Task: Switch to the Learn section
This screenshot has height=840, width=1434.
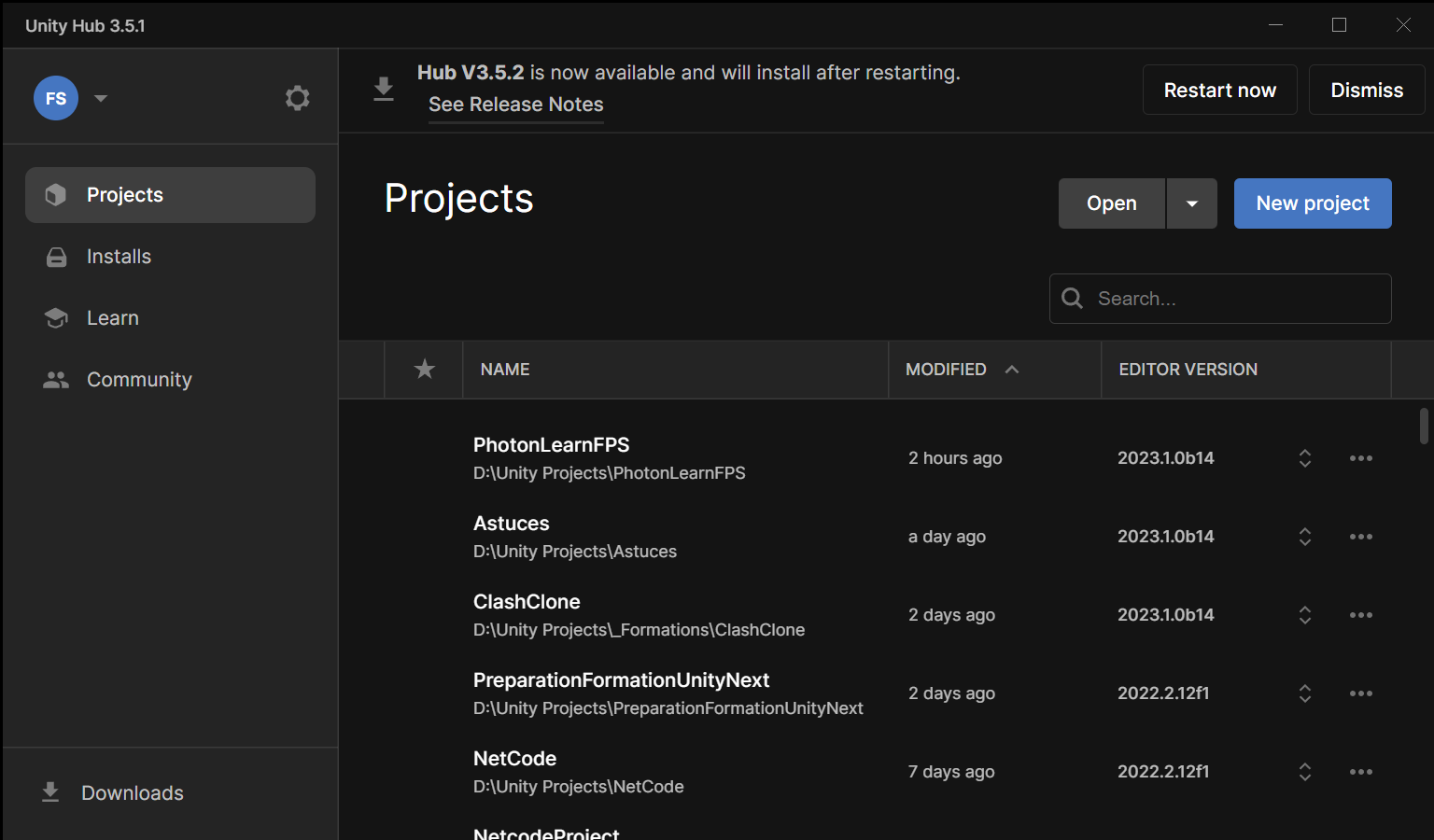Action: click(x=170, y=318)
